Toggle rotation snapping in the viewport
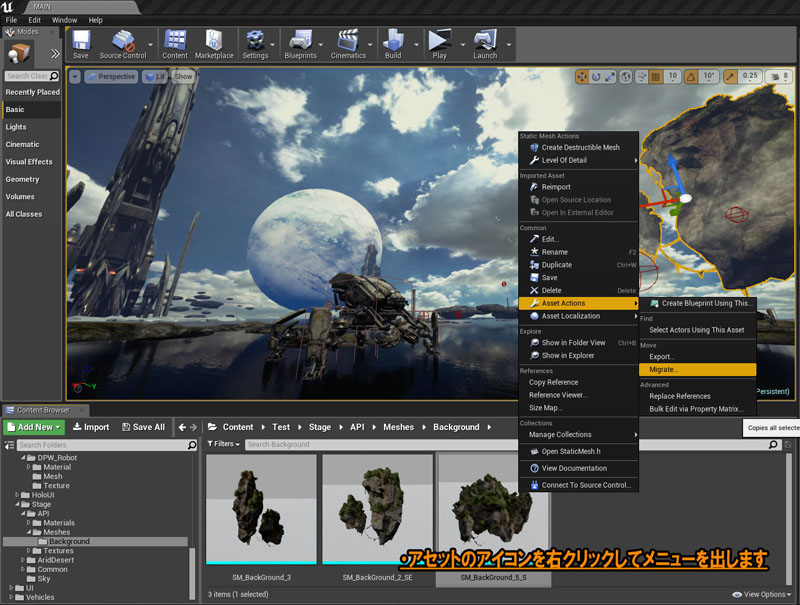The width and height of the screenshot is (800, 605). click(x=691, y=77)
